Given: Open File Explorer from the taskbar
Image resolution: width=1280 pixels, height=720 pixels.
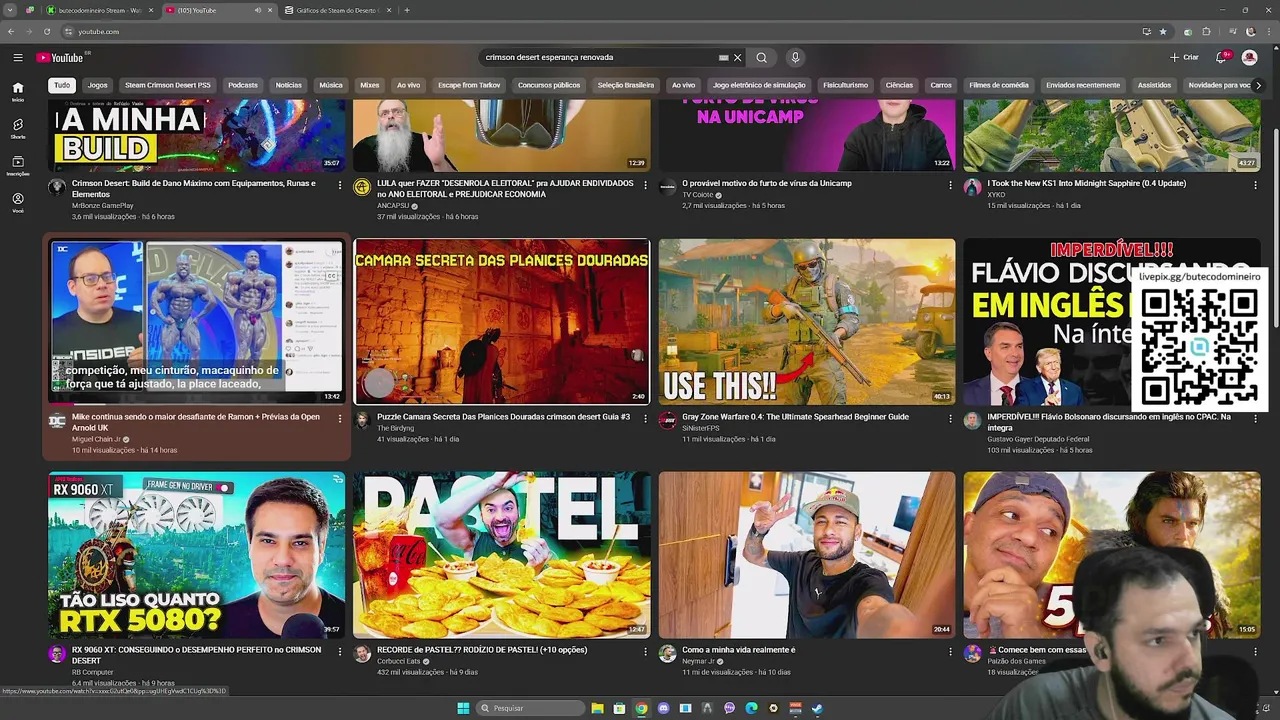Looking at the screenshot, I should (597, 708).
